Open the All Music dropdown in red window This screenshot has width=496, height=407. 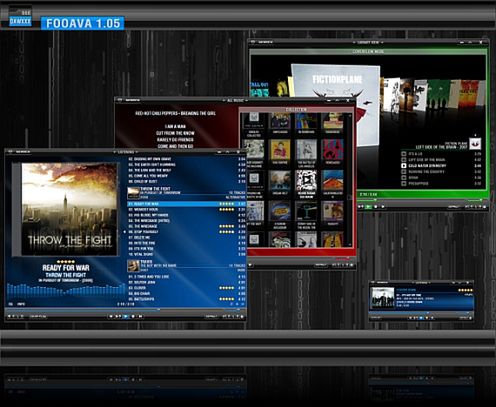[235, 100]
